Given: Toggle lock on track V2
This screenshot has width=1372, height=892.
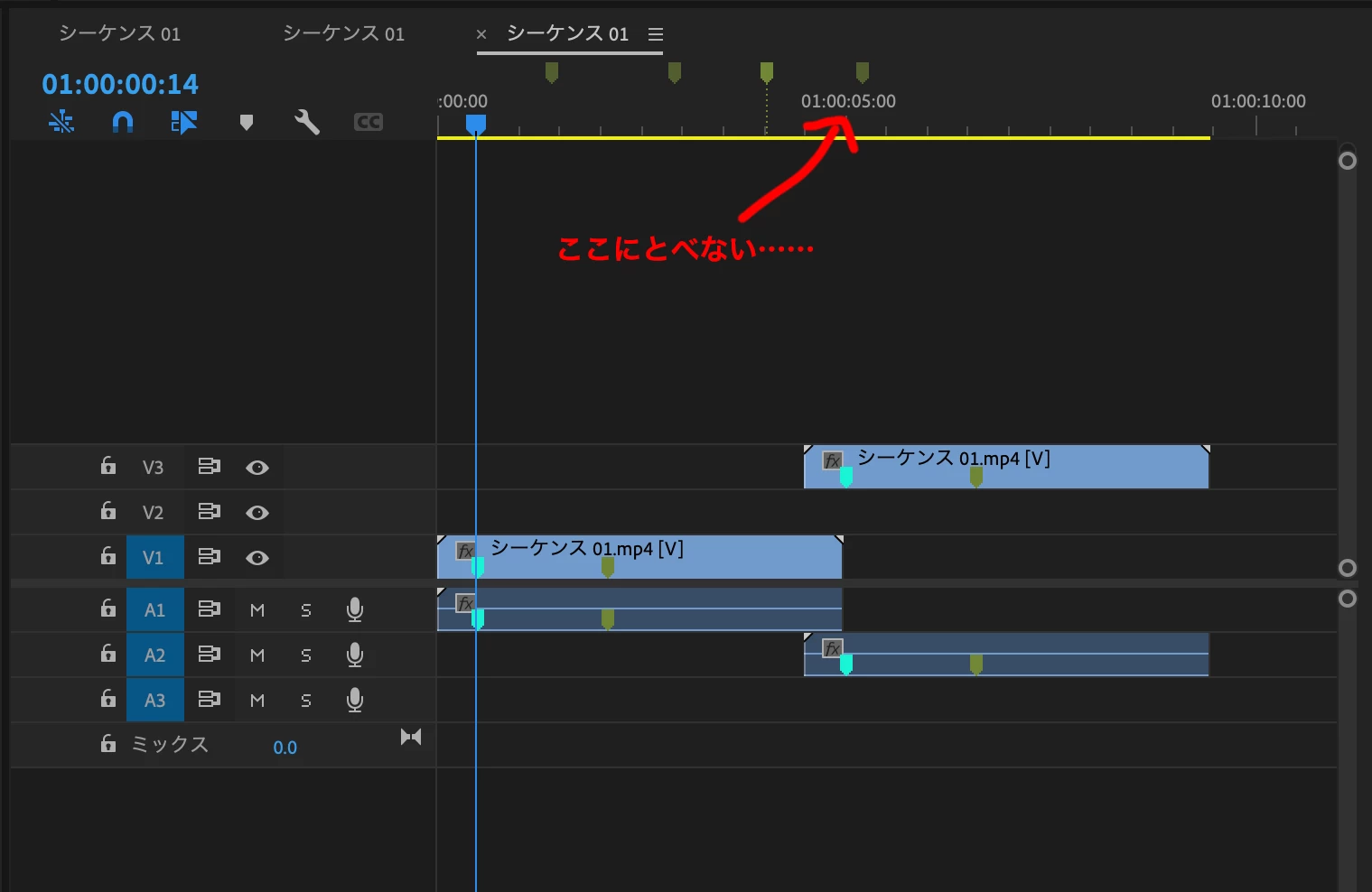Looking at the screenshot, I should pos(108,511).
